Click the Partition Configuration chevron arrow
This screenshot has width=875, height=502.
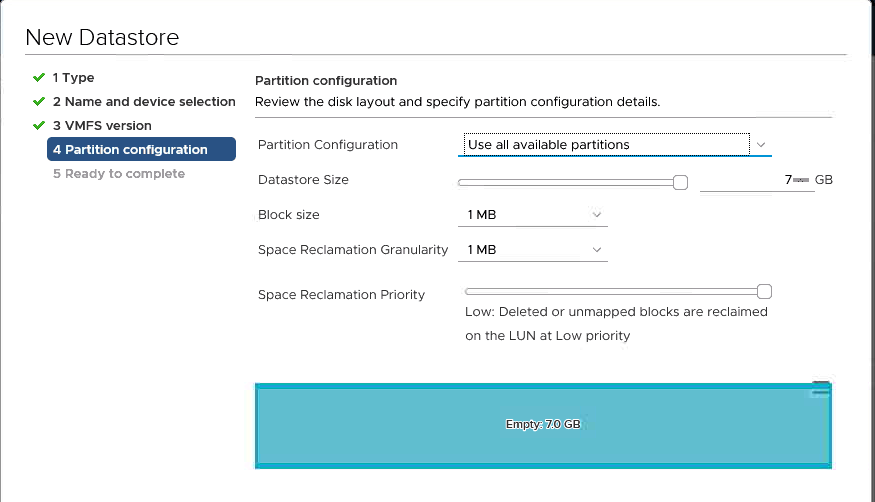(x=761, y=145)
